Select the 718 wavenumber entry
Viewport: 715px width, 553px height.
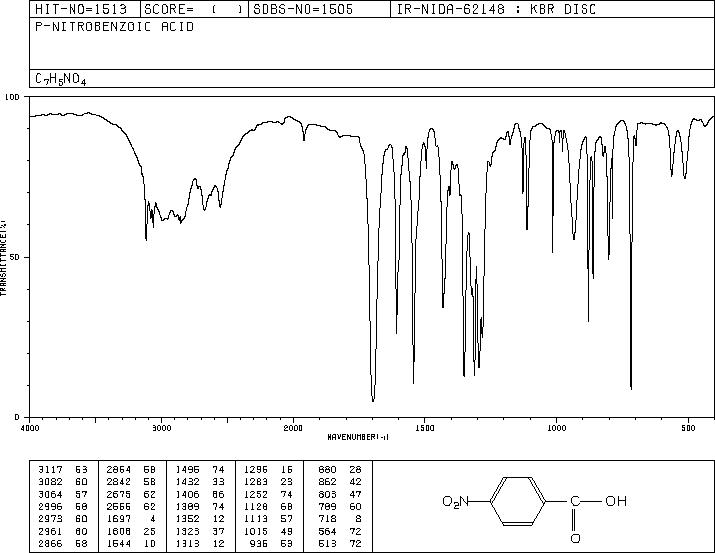(x=327, y=519)
